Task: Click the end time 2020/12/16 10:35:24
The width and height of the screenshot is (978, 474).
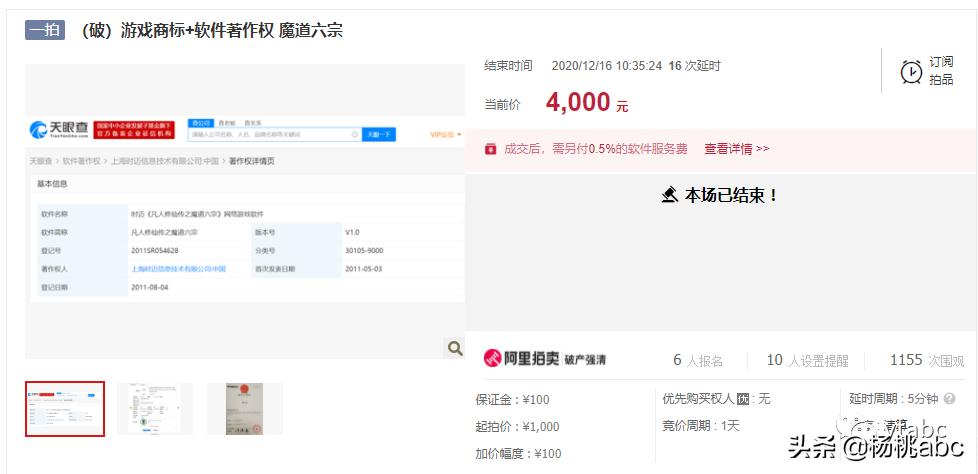Action: [x=606, y=65]
